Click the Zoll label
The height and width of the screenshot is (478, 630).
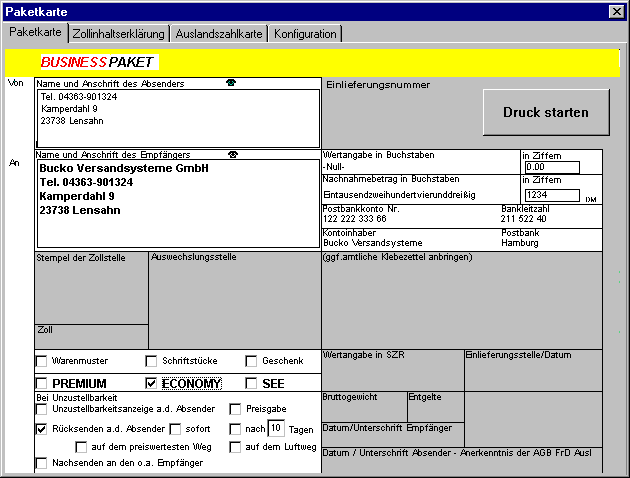[x=45, y=330]
